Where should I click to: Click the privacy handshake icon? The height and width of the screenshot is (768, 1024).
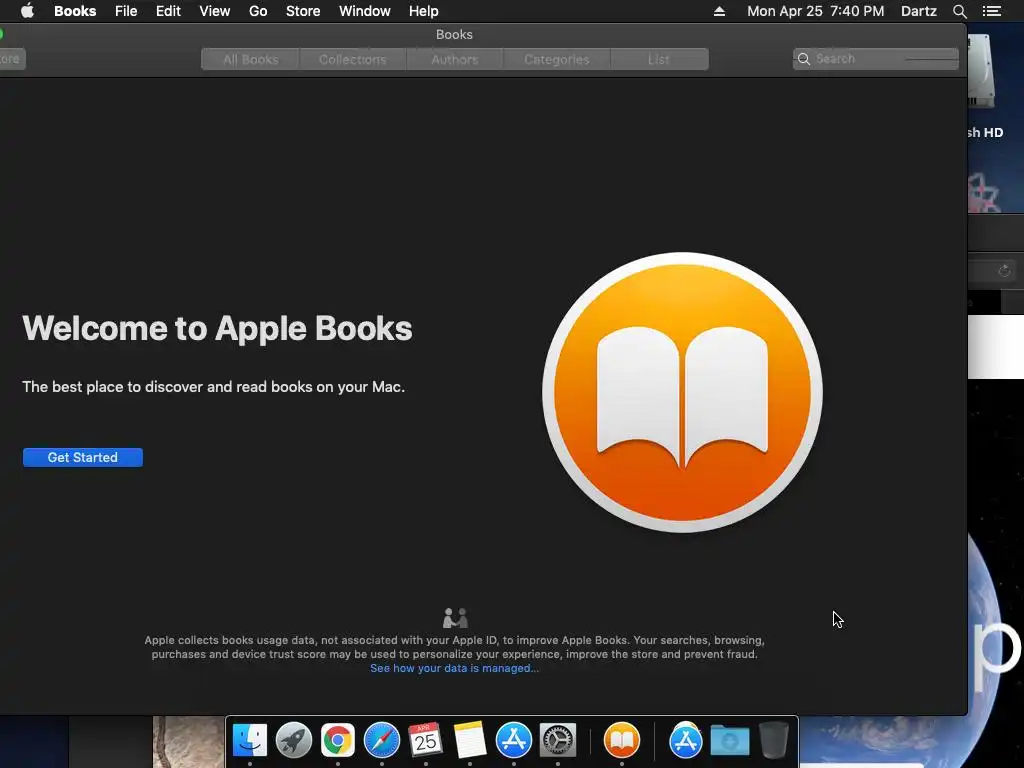point(455,617)
